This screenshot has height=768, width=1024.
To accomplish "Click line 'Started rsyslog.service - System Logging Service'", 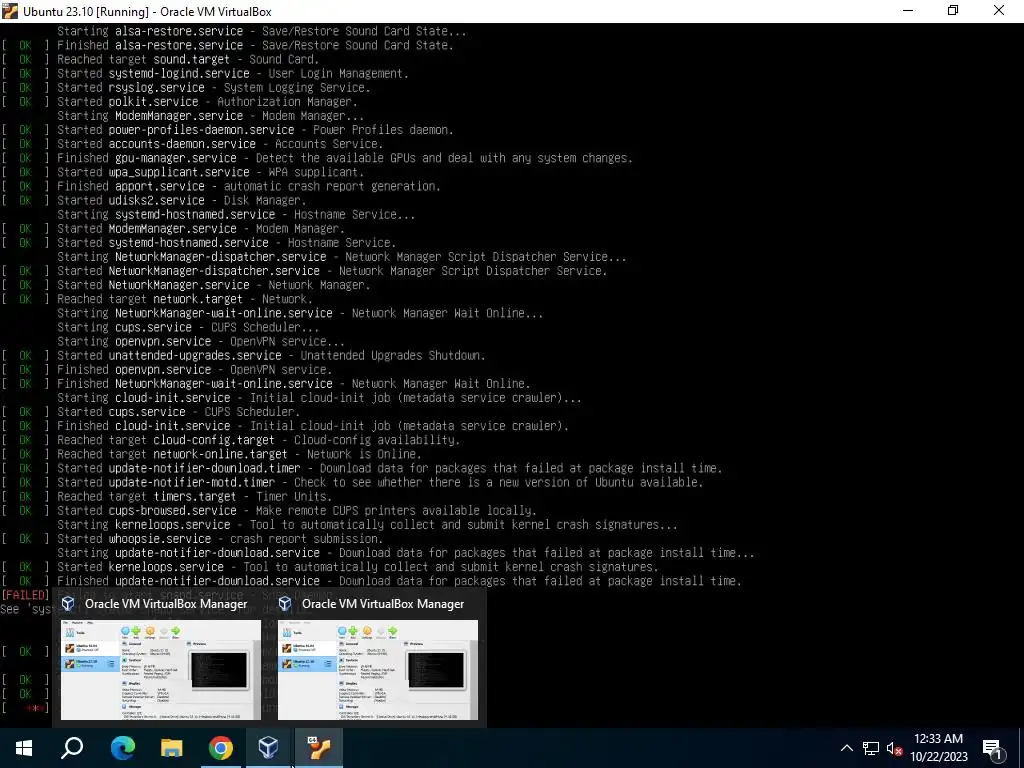I will pos(214,88).
